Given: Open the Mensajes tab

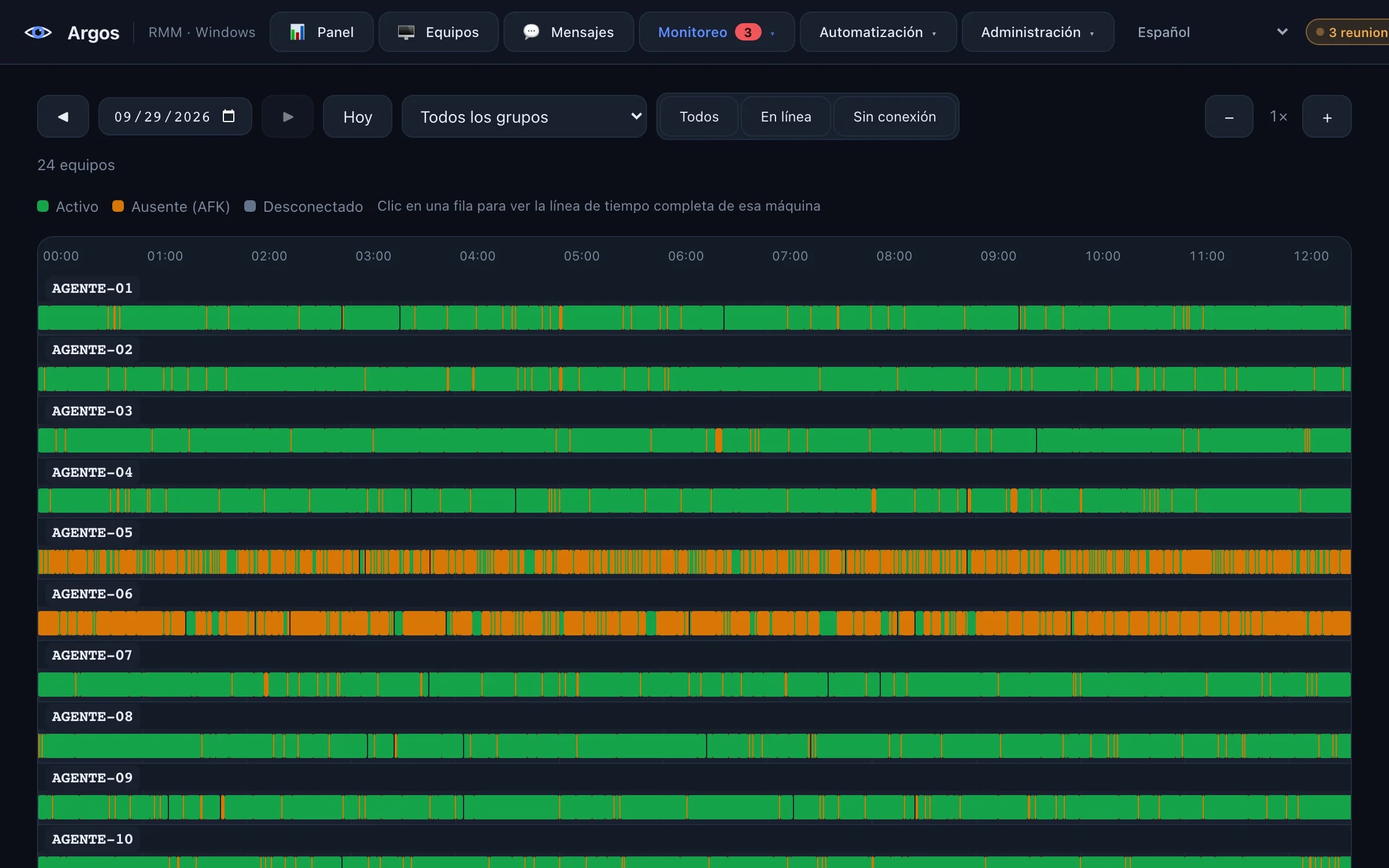Looking at the screenshot, I should [x=568, y=32].
